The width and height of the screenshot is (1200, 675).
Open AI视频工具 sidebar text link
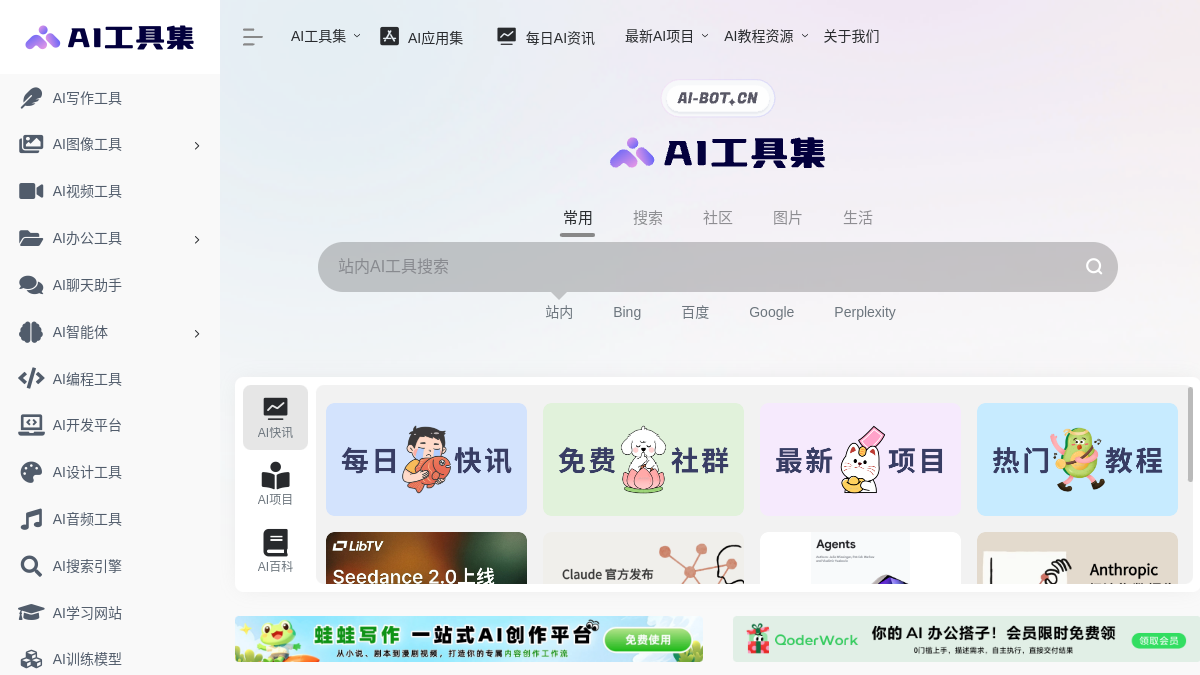point(87,191)
